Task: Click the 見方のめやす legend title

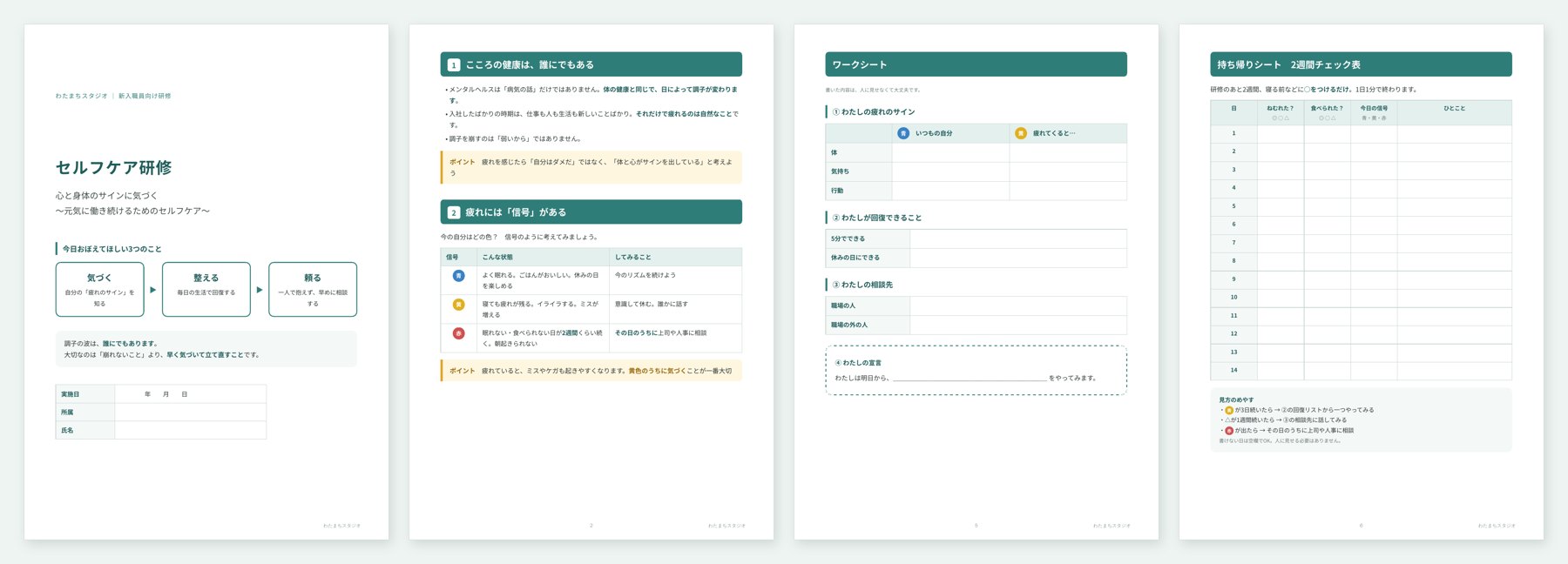Action: [1236, 399]
